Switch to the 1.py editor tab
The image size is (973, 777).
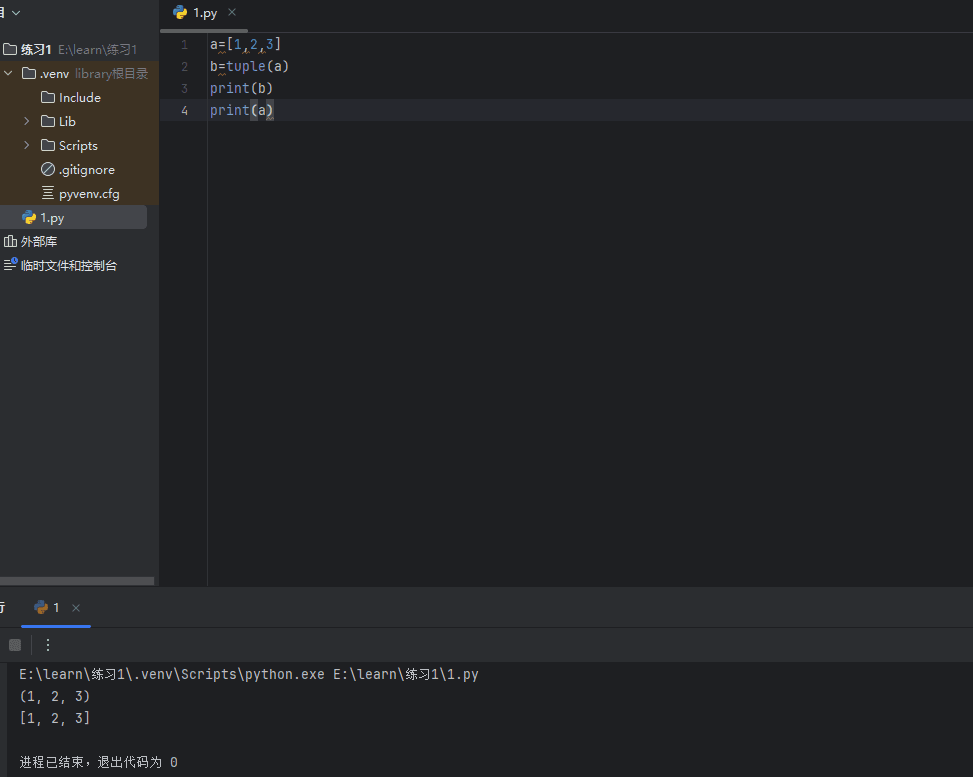[204, 13]
